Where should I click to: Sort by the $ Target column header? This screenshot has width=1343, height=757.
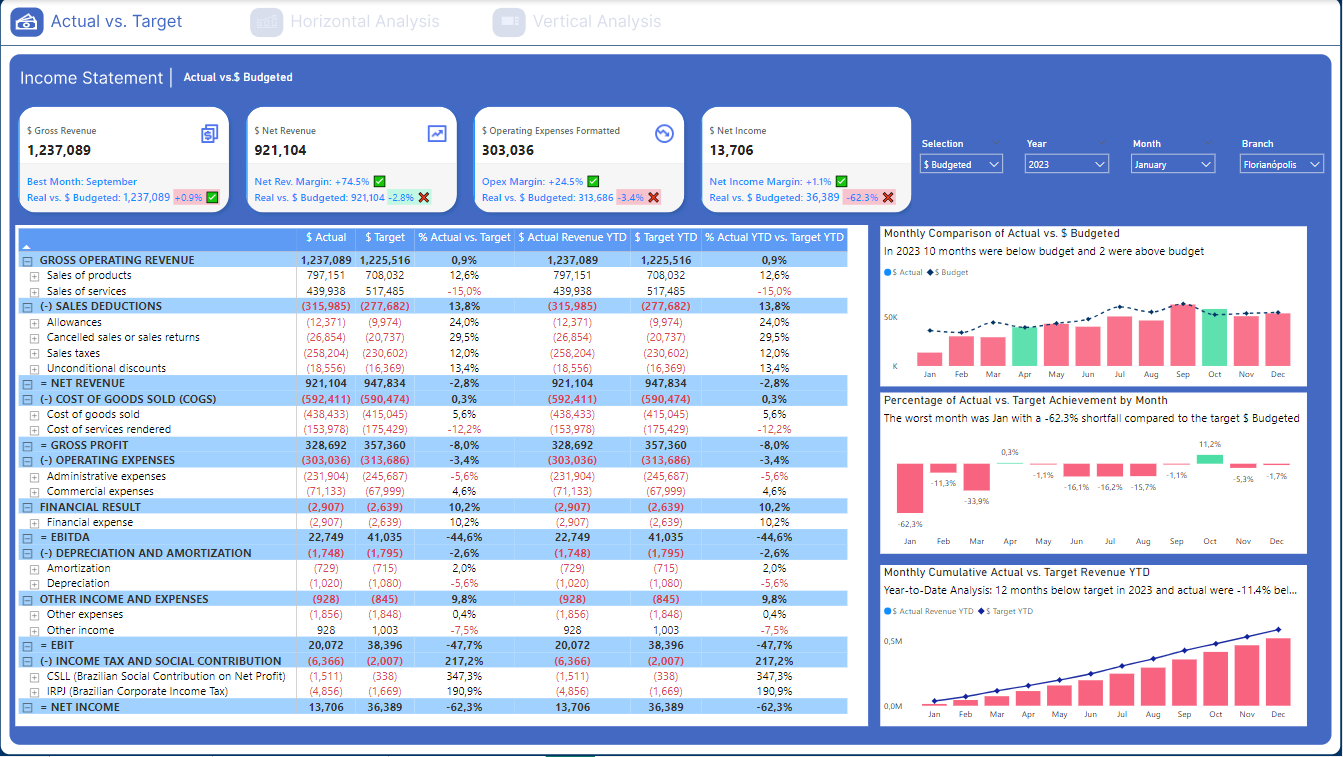(385, 237)
